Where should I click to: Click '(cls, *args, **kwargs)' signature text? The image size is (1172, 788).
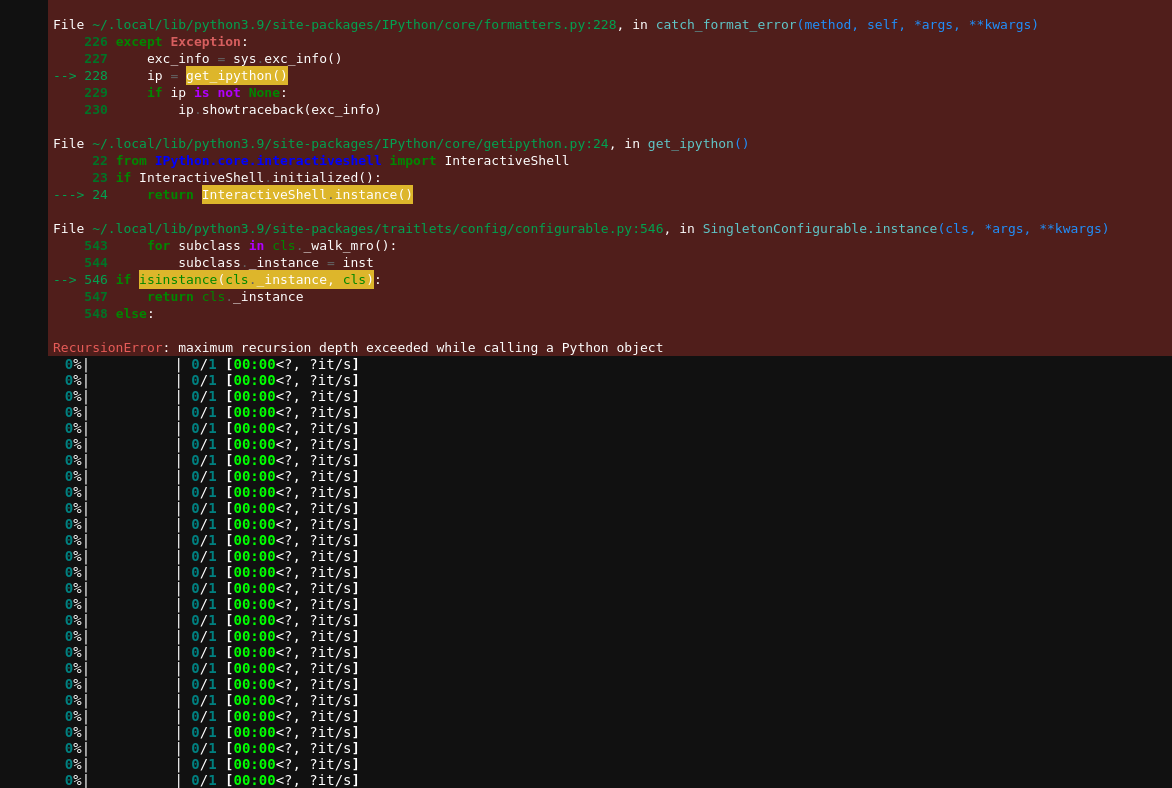coord(1024,229)
